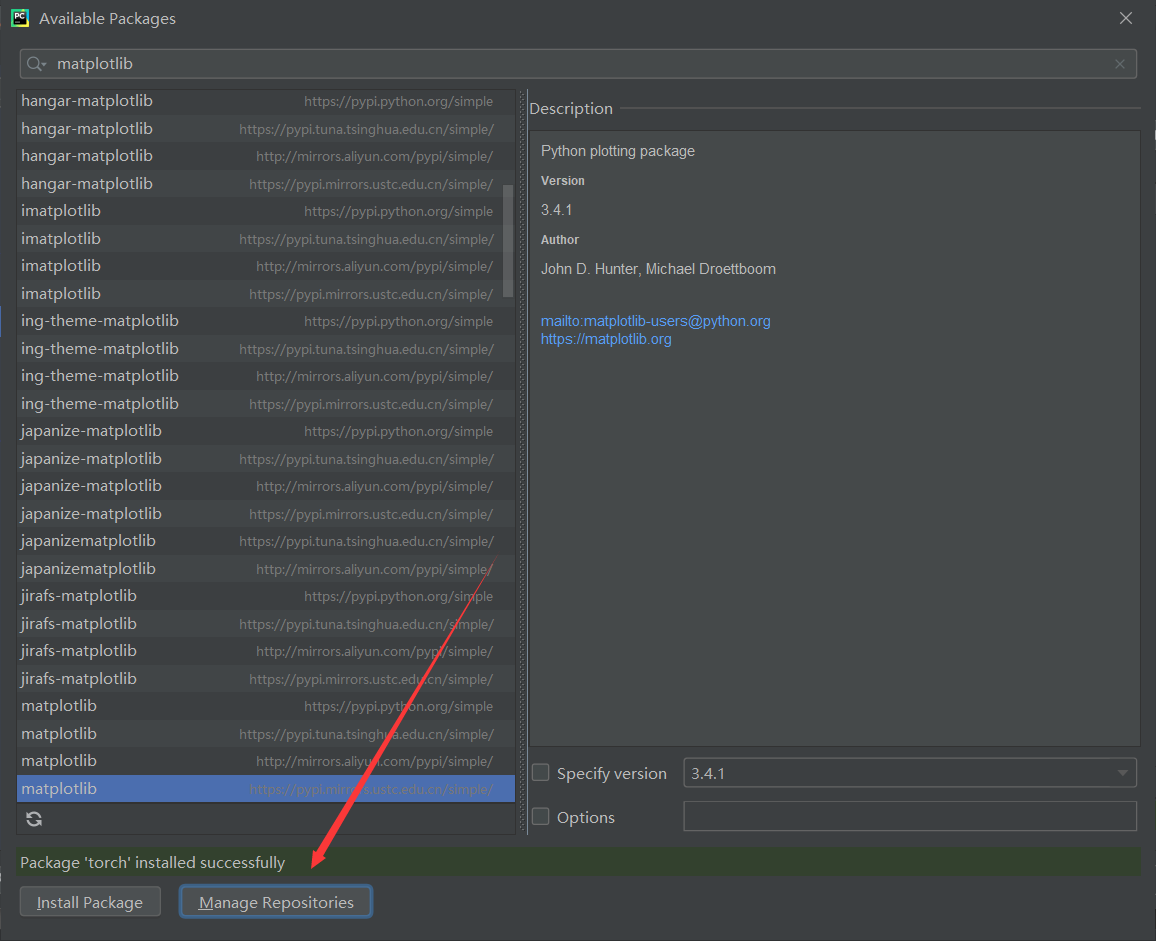Click into the matplotlib search field
Image resolution: width=1156 pixels, height=941 pixels.
(x=578, y=64)
